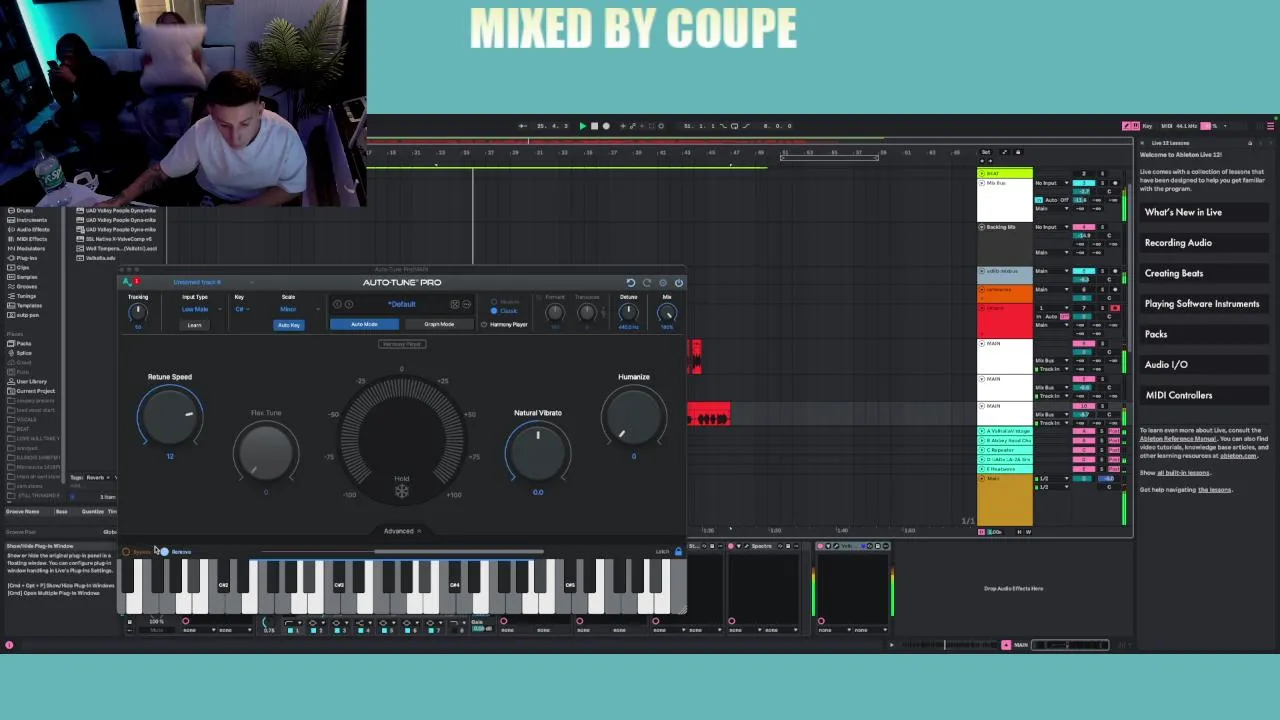Go to next preset arrow icon

click(349, 304)
